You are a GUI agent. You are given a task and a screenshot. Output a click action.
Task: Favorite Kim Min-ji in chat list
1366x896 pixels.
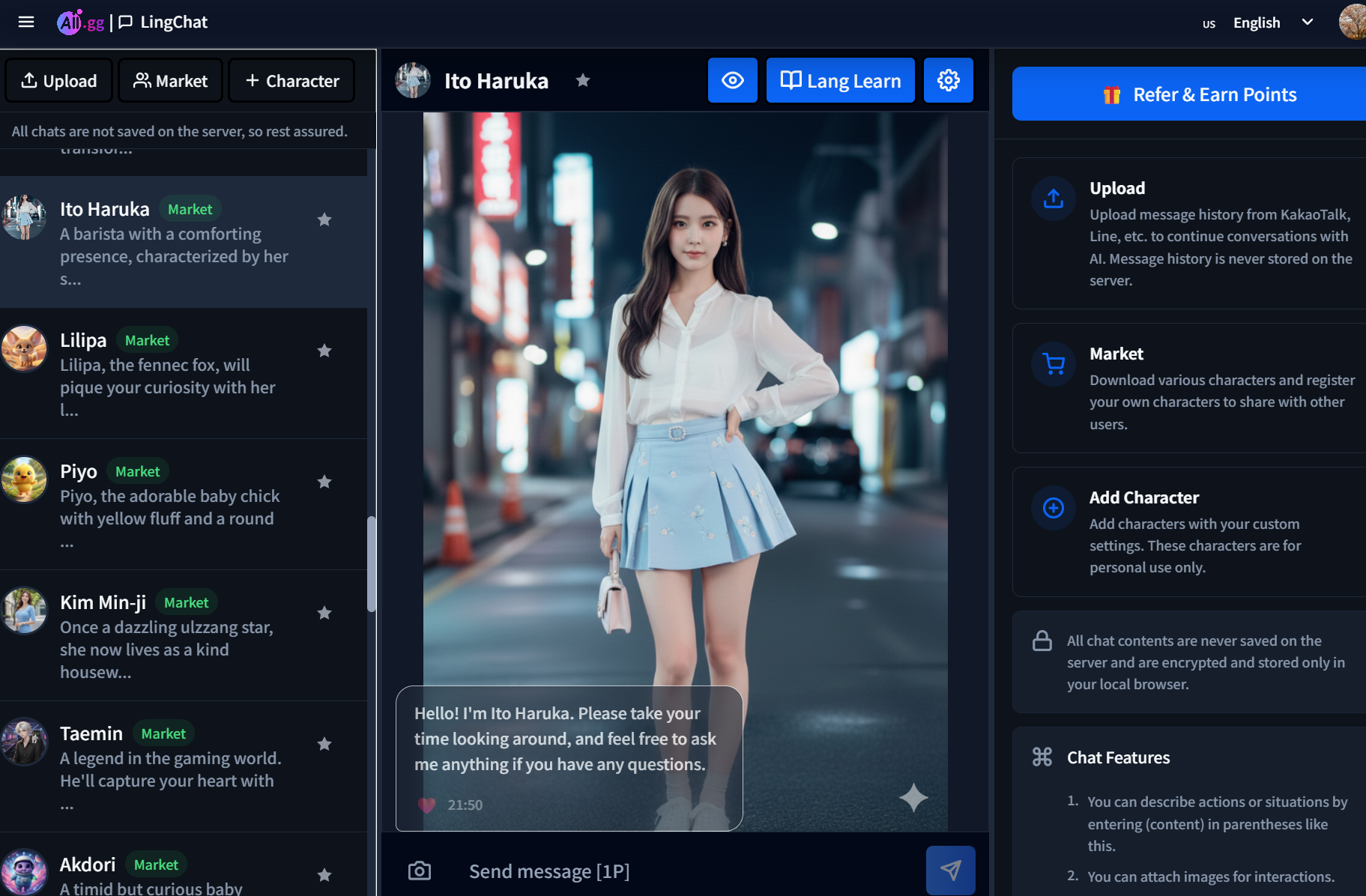[x=324, y=613]
